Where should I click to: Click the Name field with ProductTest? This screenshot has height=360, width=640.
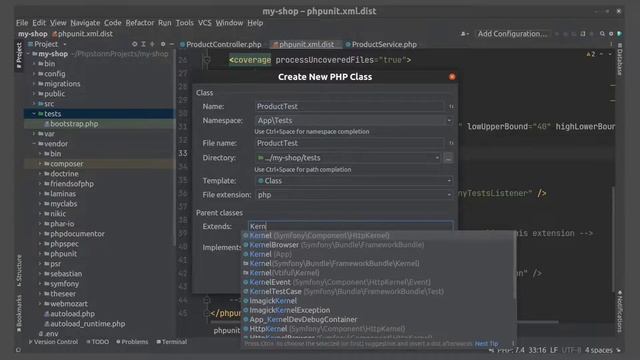(349, 107)
